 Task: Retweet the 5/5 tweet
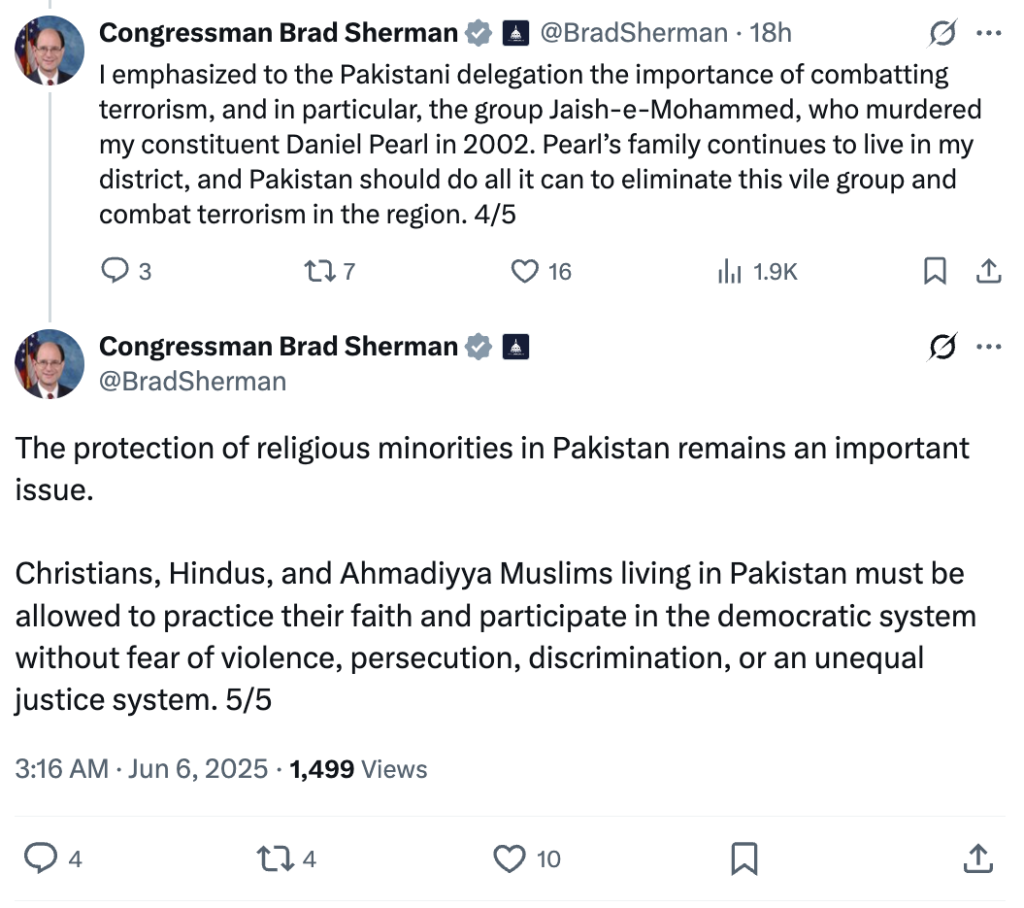tap(285, 858)
